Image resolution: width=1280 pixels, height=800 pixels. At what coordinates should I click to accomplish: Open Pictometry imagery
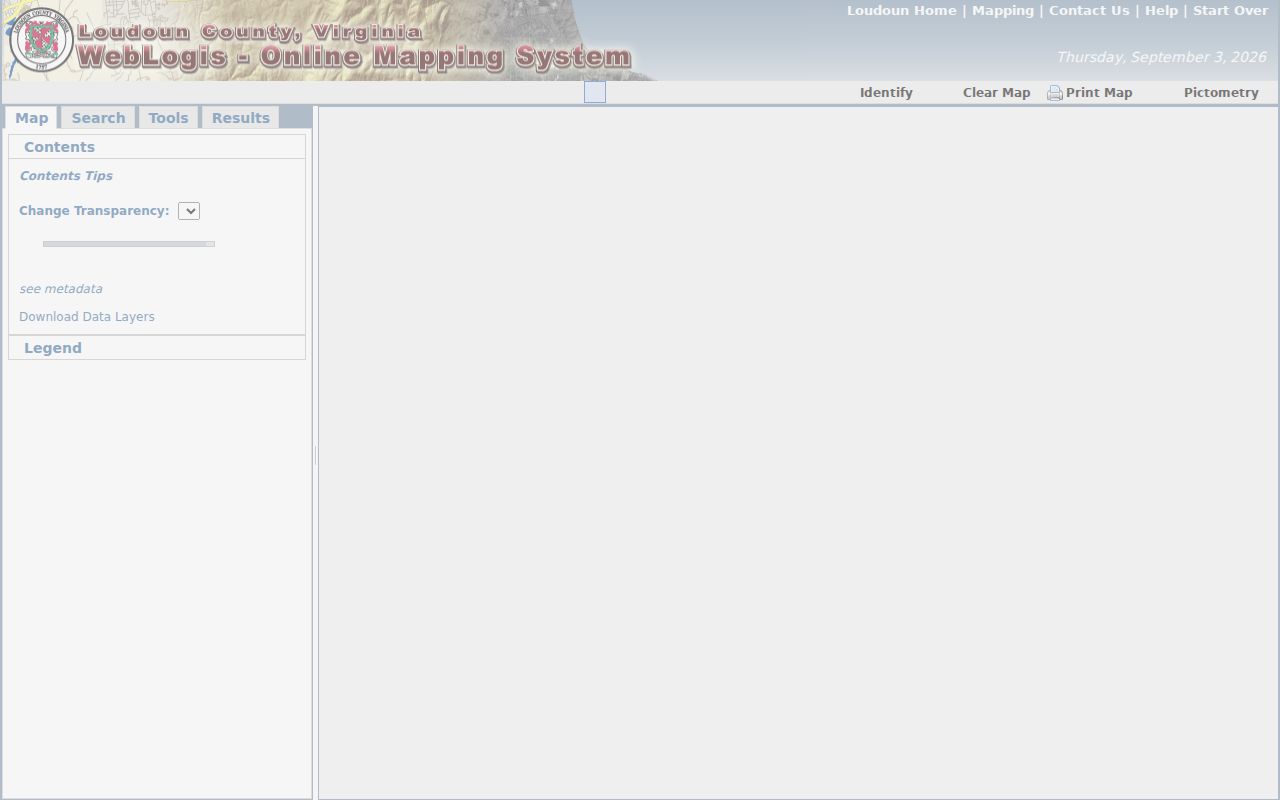point(1221,92)
